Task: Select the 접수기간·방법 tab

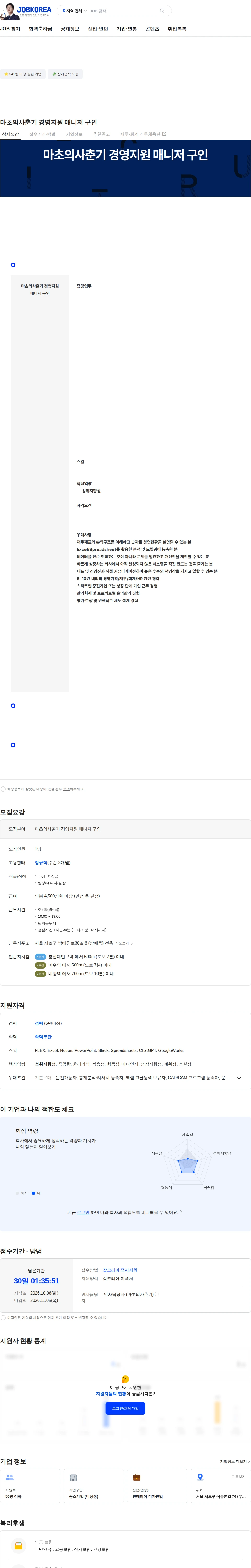Action: pyautogui.click(x=42, y=134)
